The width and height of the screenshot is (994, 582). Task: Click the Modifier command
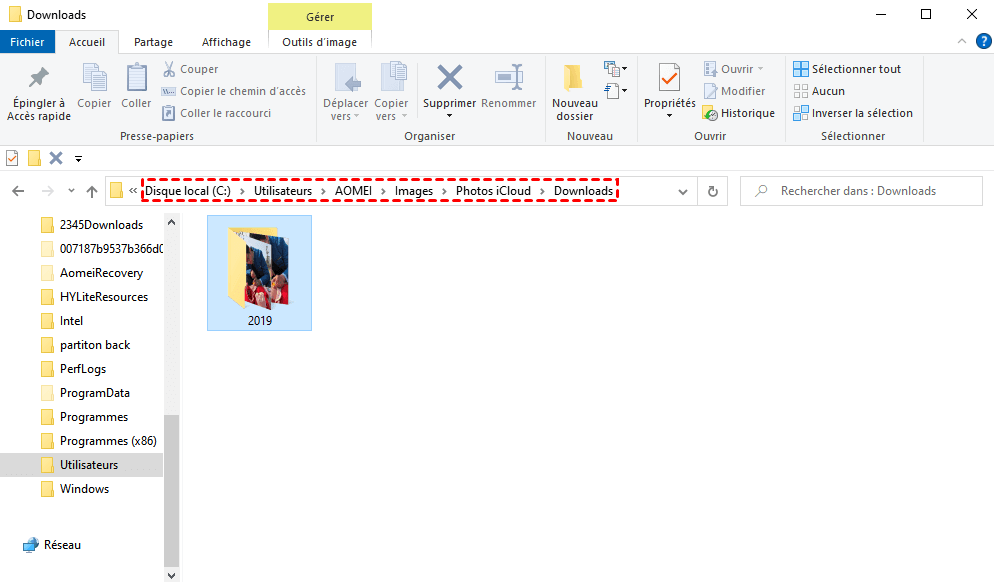point(736,90)
